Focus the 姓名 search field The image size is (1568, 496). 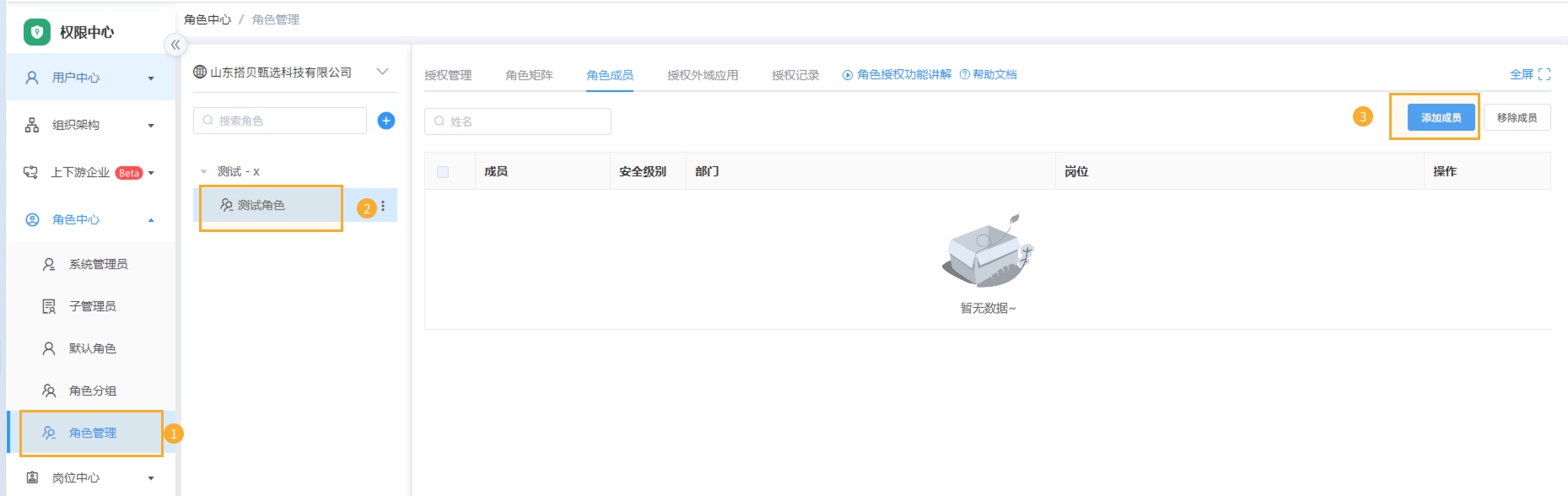(x=518, y=121)
